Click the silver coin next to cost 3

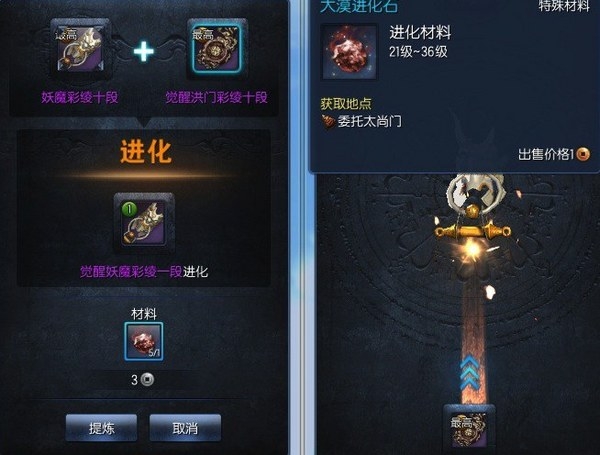click(x=147, y=379)
